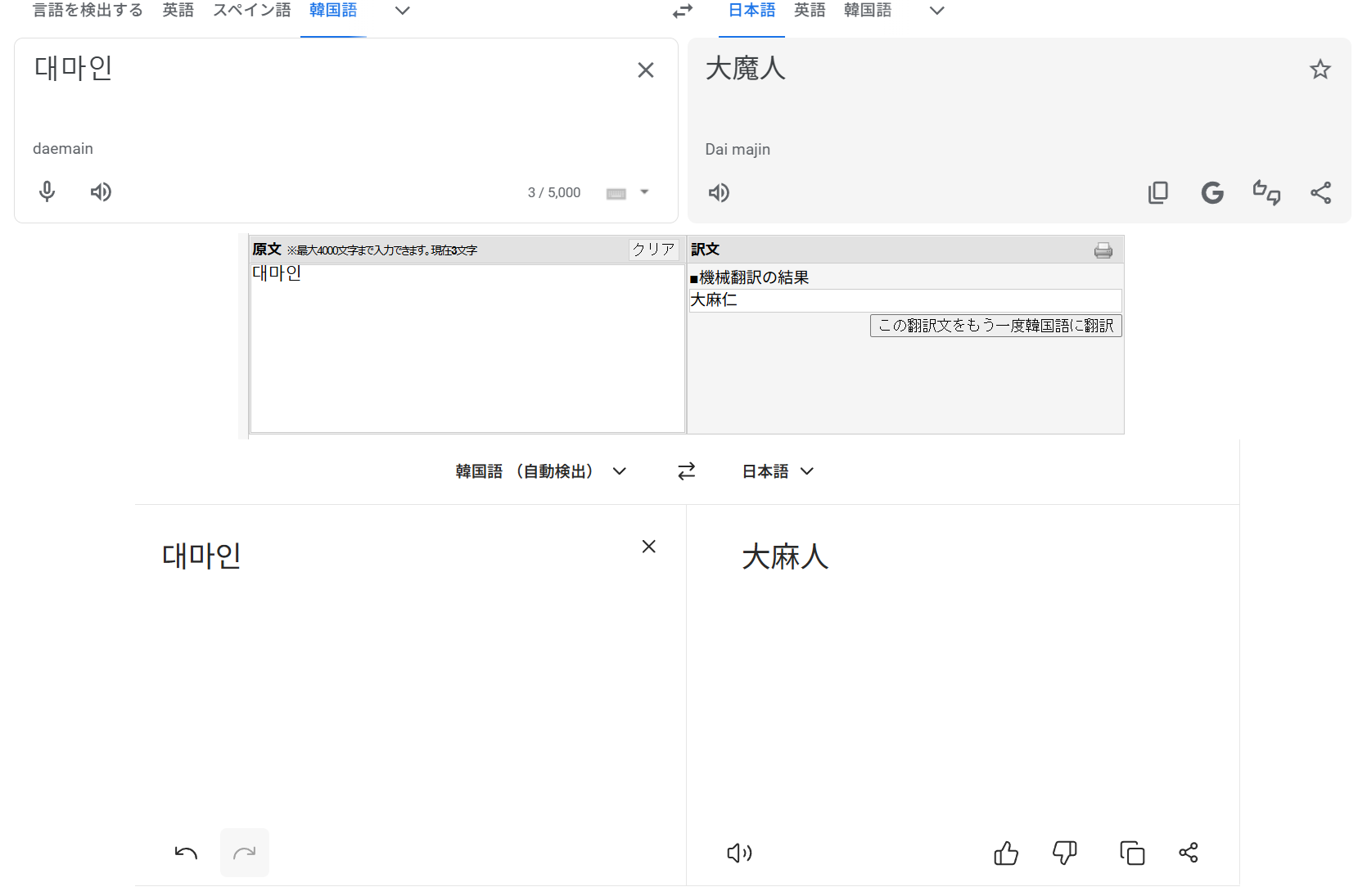Viewport: 1358px width, 896px height.
Task: Click the printer icon in 訳文 panel
Action: 1103,250
